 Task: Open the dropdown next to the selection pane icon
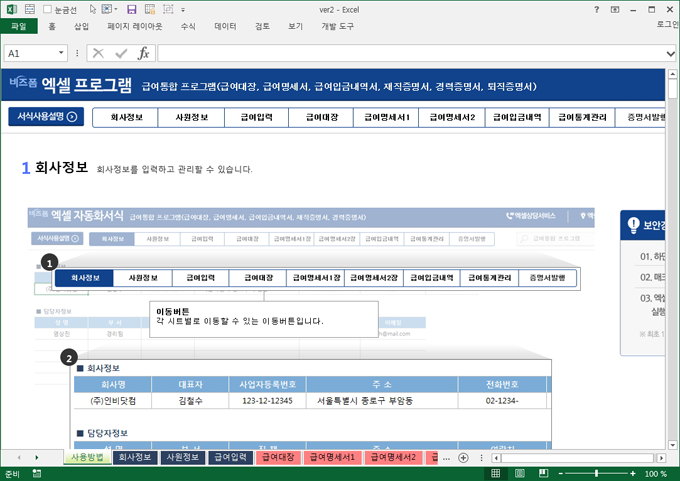point(116,9)
